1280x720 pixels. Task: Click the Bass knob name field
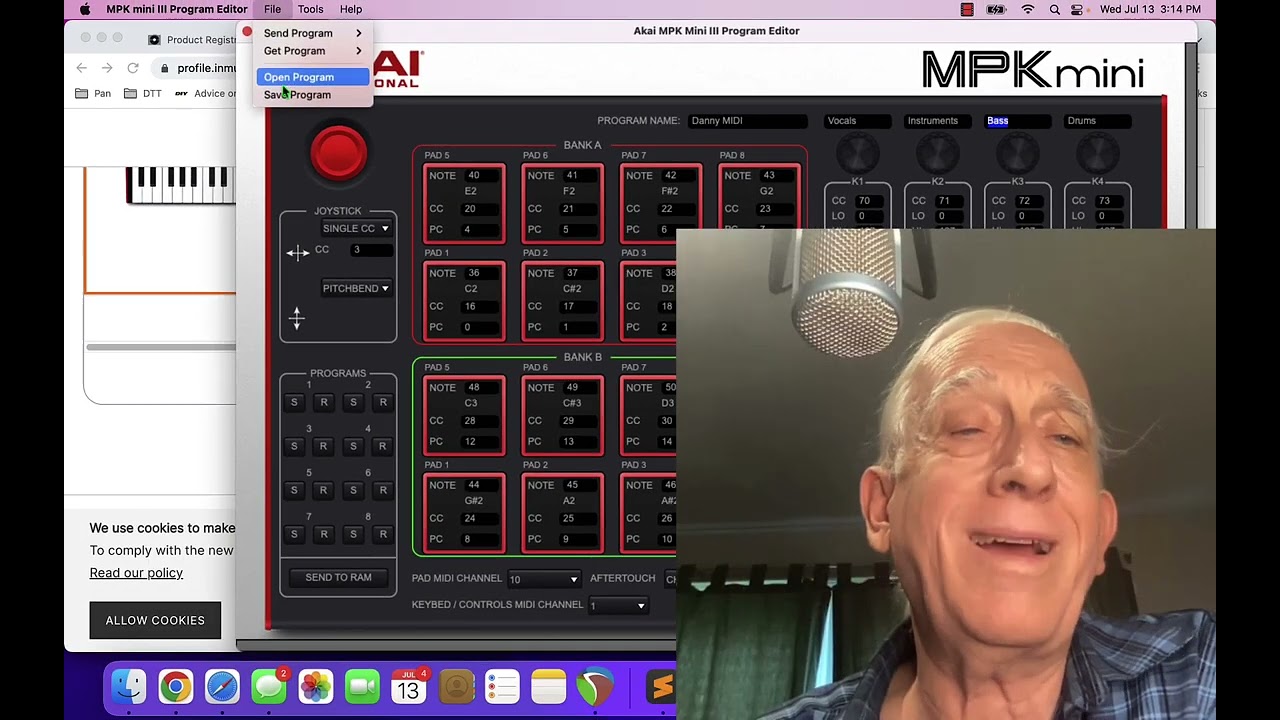click(x=1017, y=121)
